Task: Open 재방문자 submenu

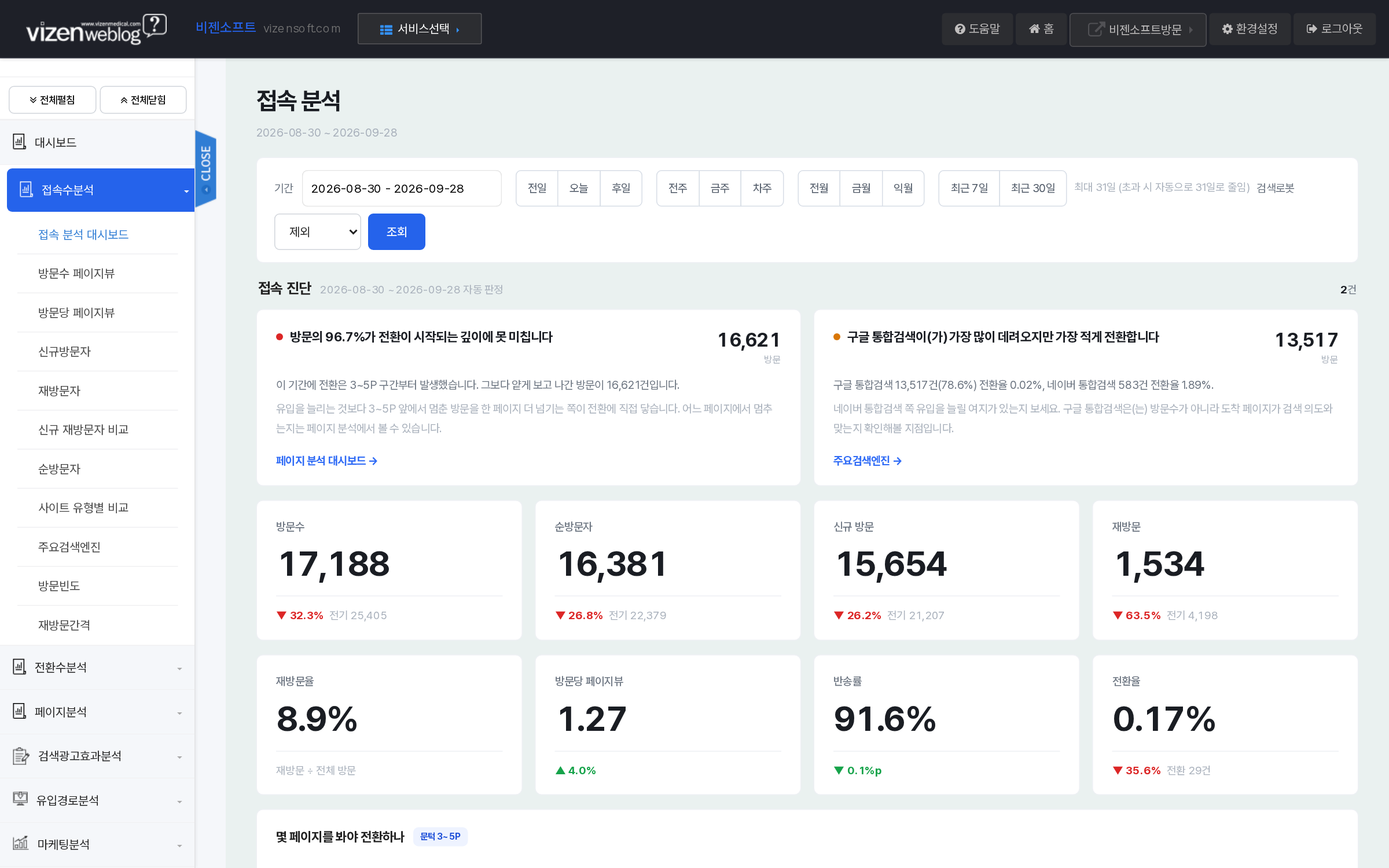Action: click(x=59, y=391)
